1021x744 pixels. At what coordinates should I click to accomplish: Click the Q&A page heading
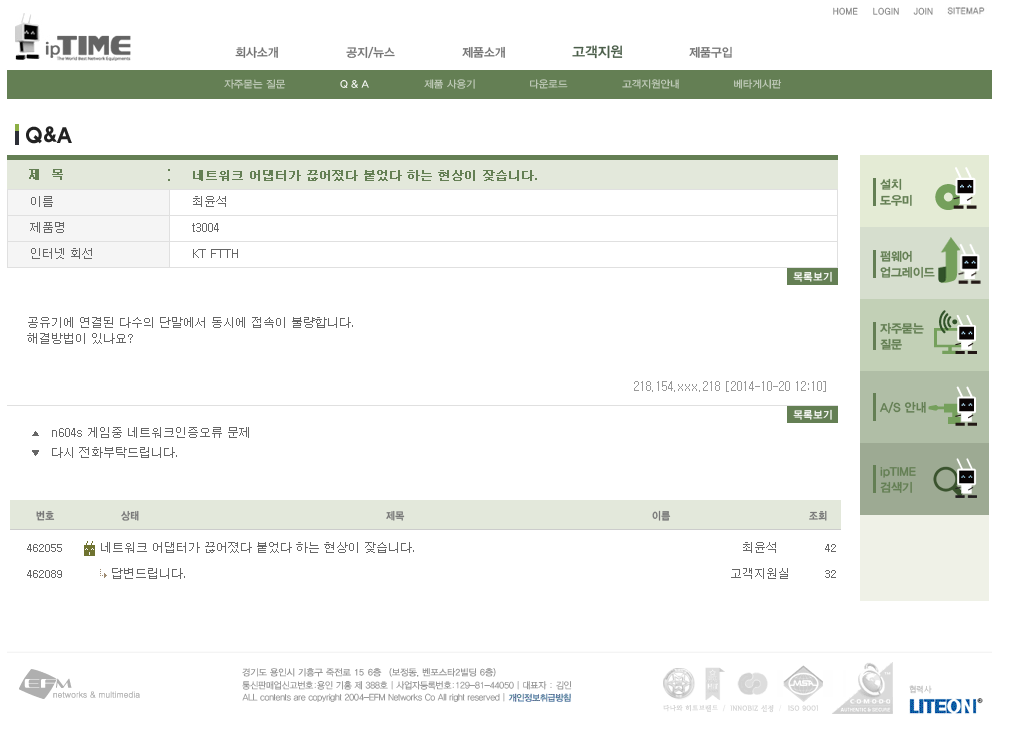[x=48, y=135]
